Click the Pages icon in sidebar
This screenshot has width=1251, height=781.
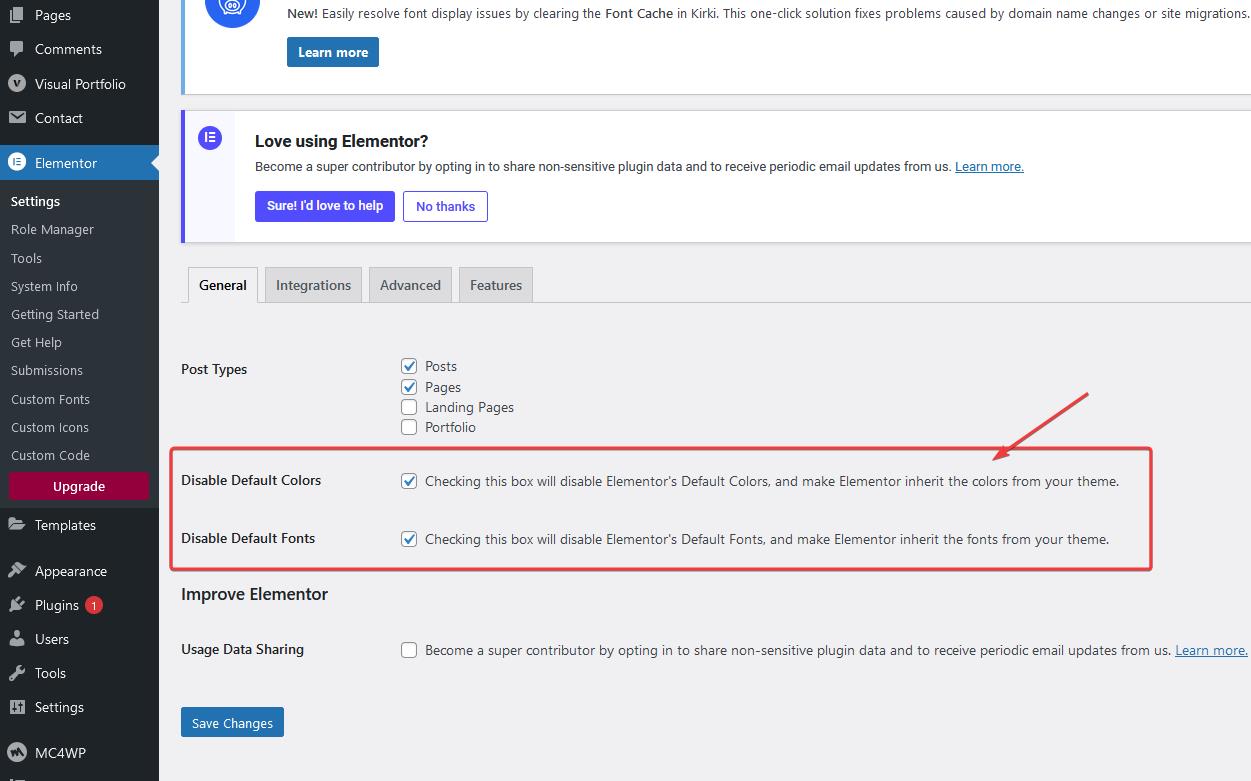(x=17, y=15)
